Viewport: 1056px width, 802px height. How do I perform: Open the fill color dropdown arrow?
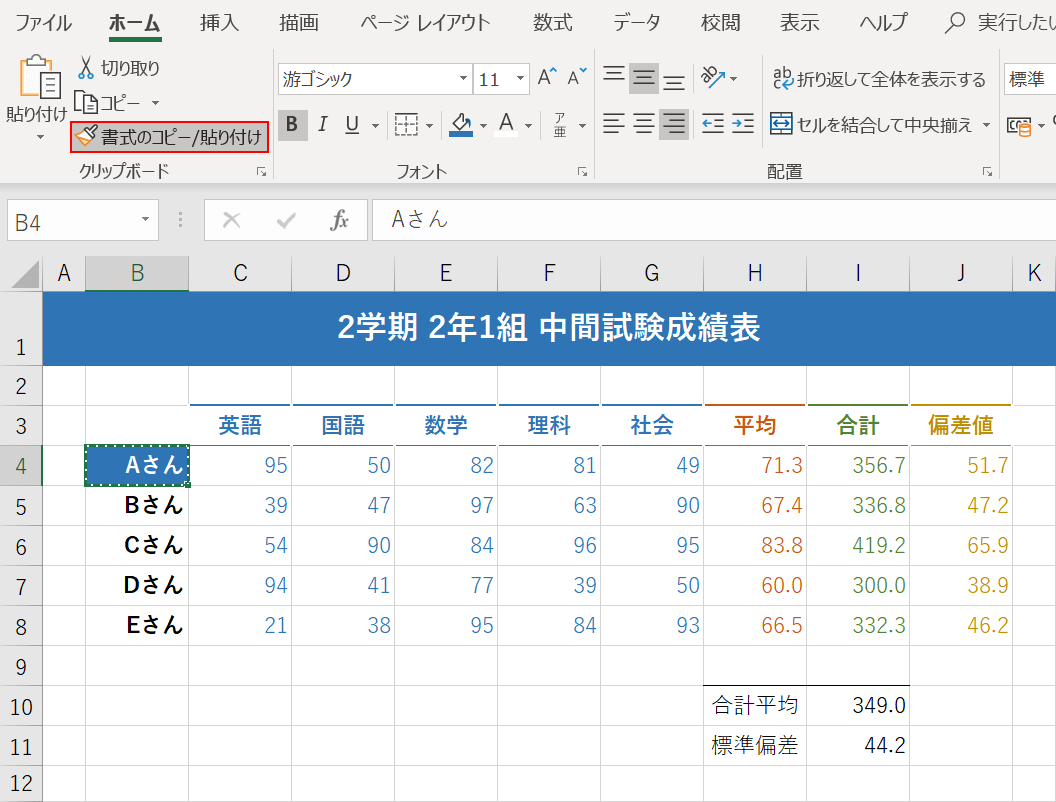point(483,125)
